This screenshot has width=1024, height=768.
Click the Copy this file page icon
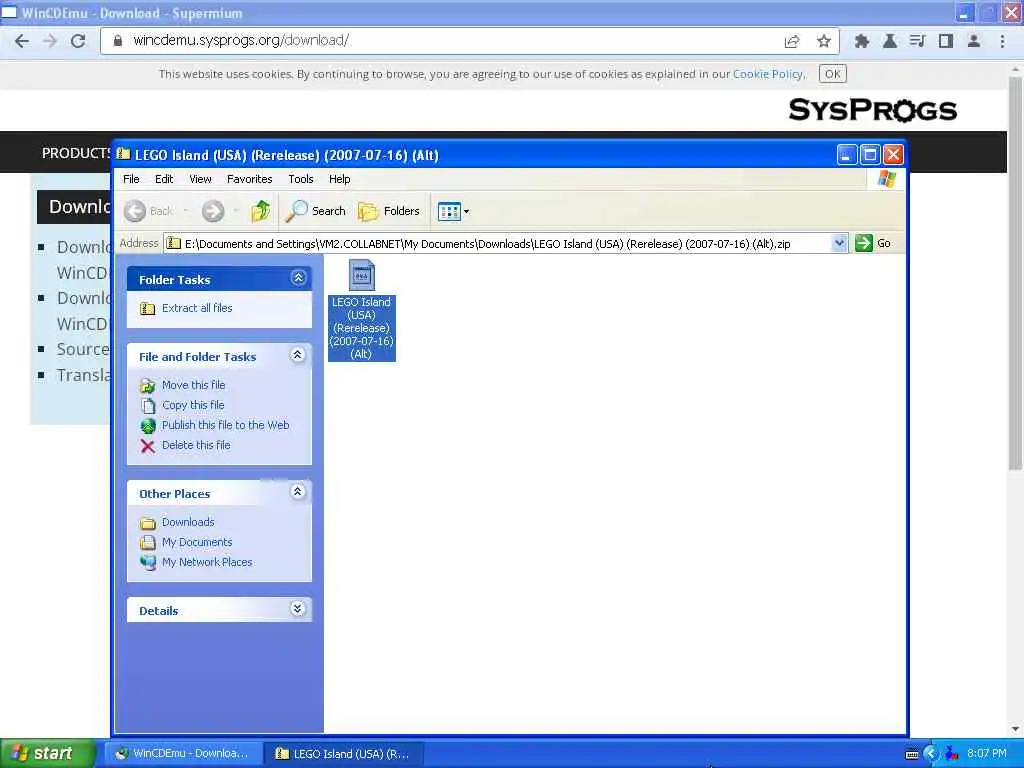[x=148, y=406]
